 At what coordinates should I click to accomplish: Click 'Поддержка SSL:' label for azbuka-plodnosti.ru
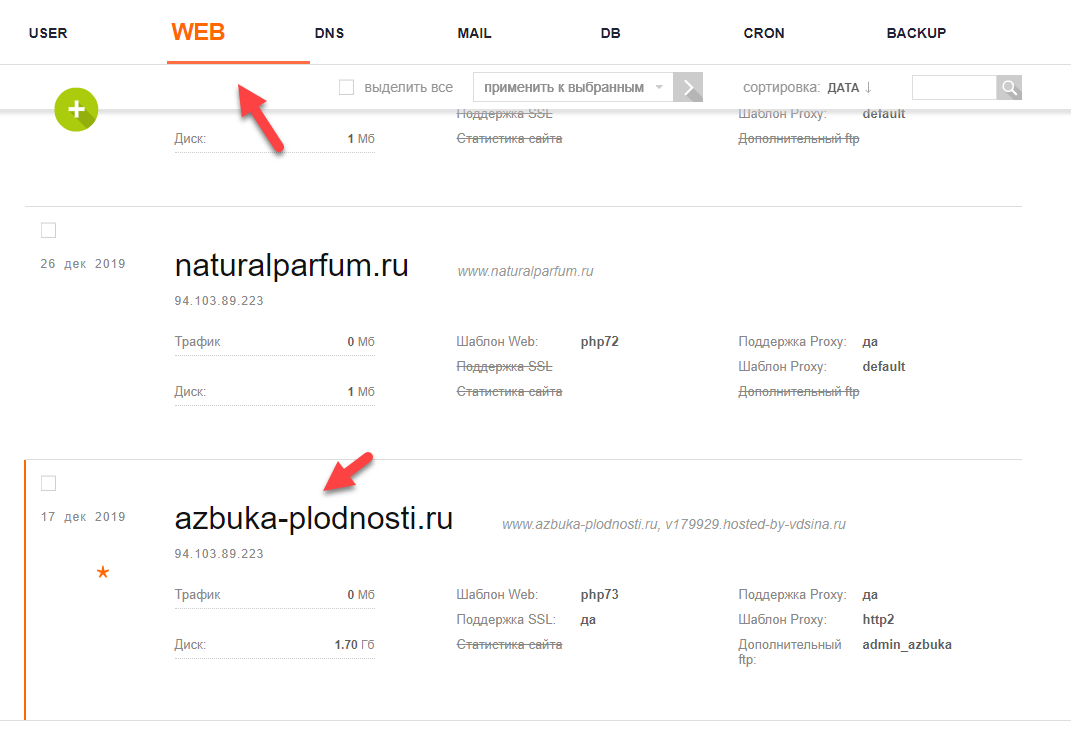506,620
